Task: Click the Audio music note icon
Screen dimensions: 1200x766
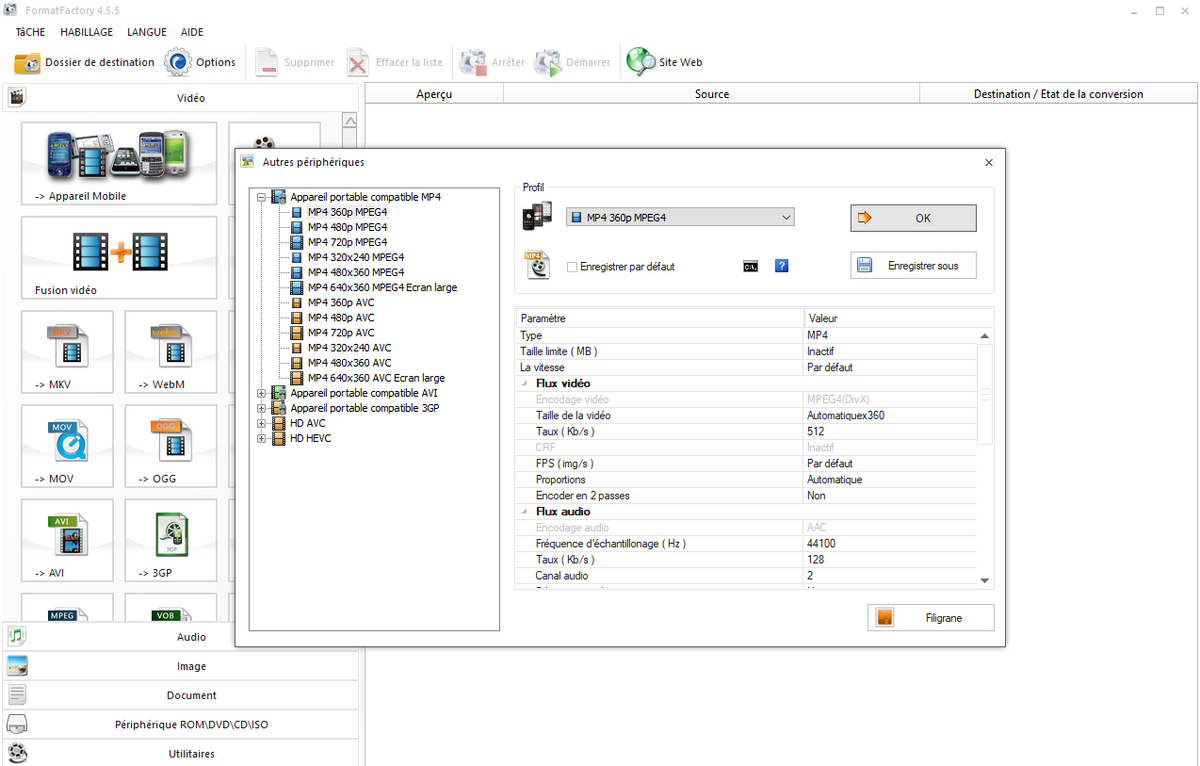Action: tap(17, 636)
